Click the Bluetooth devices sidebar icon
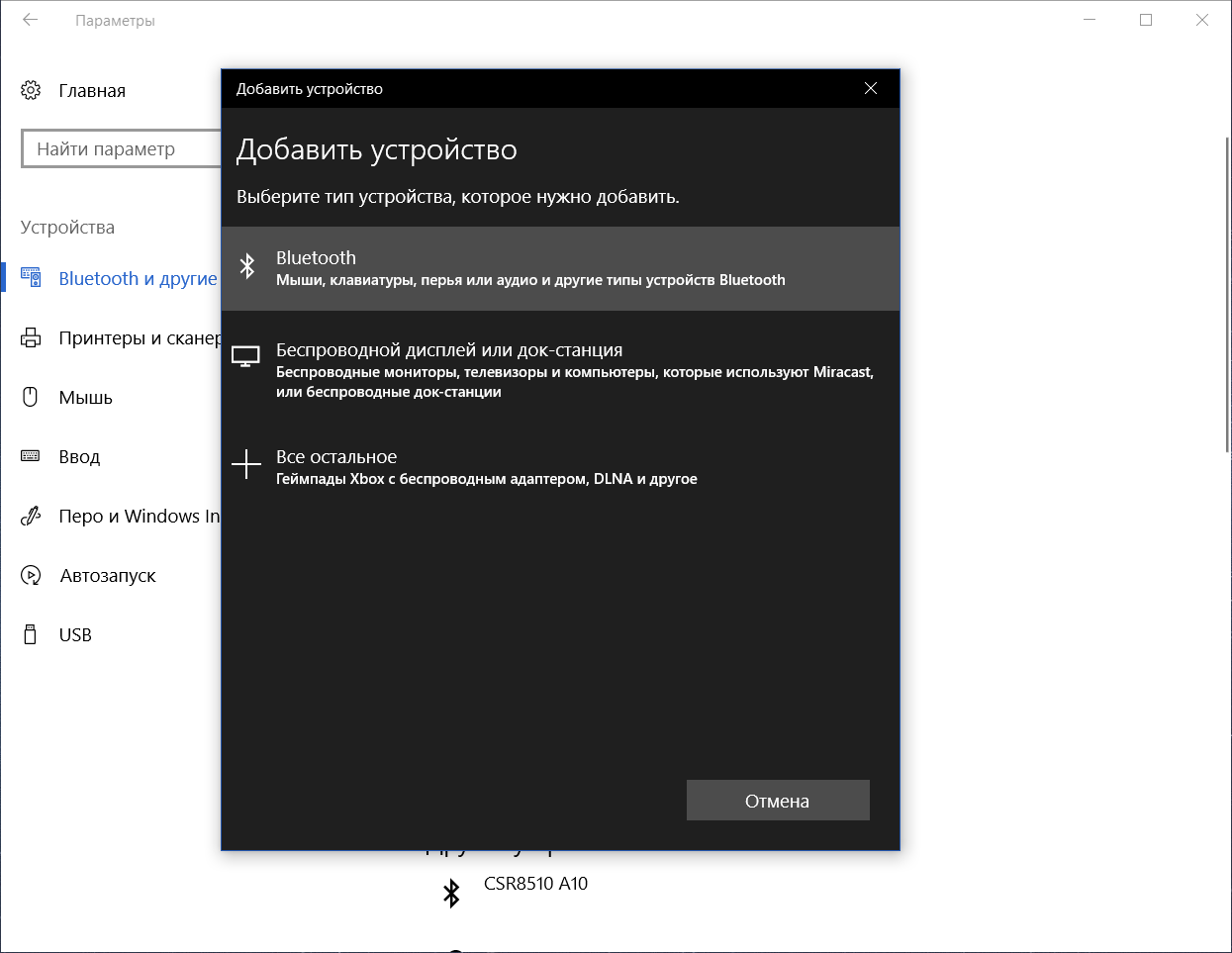Screen dimensions: 1232x953 point(31,278)
